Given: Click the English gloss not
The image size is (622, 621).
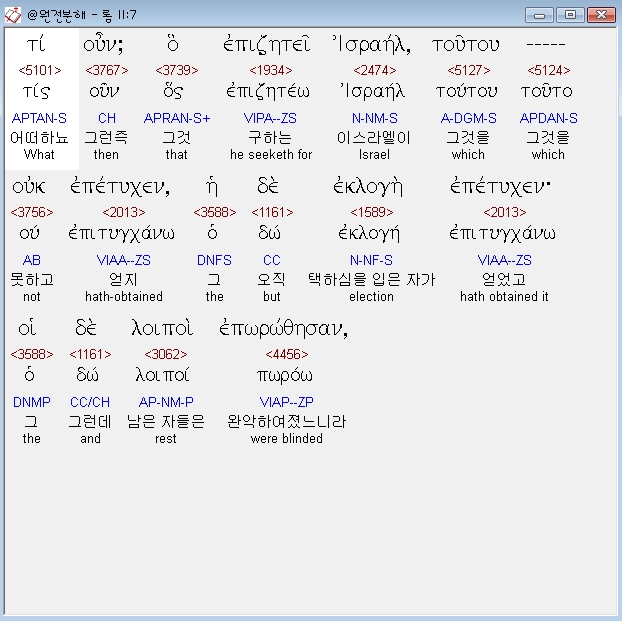Looking at the screenshot, I should point(32,296).
